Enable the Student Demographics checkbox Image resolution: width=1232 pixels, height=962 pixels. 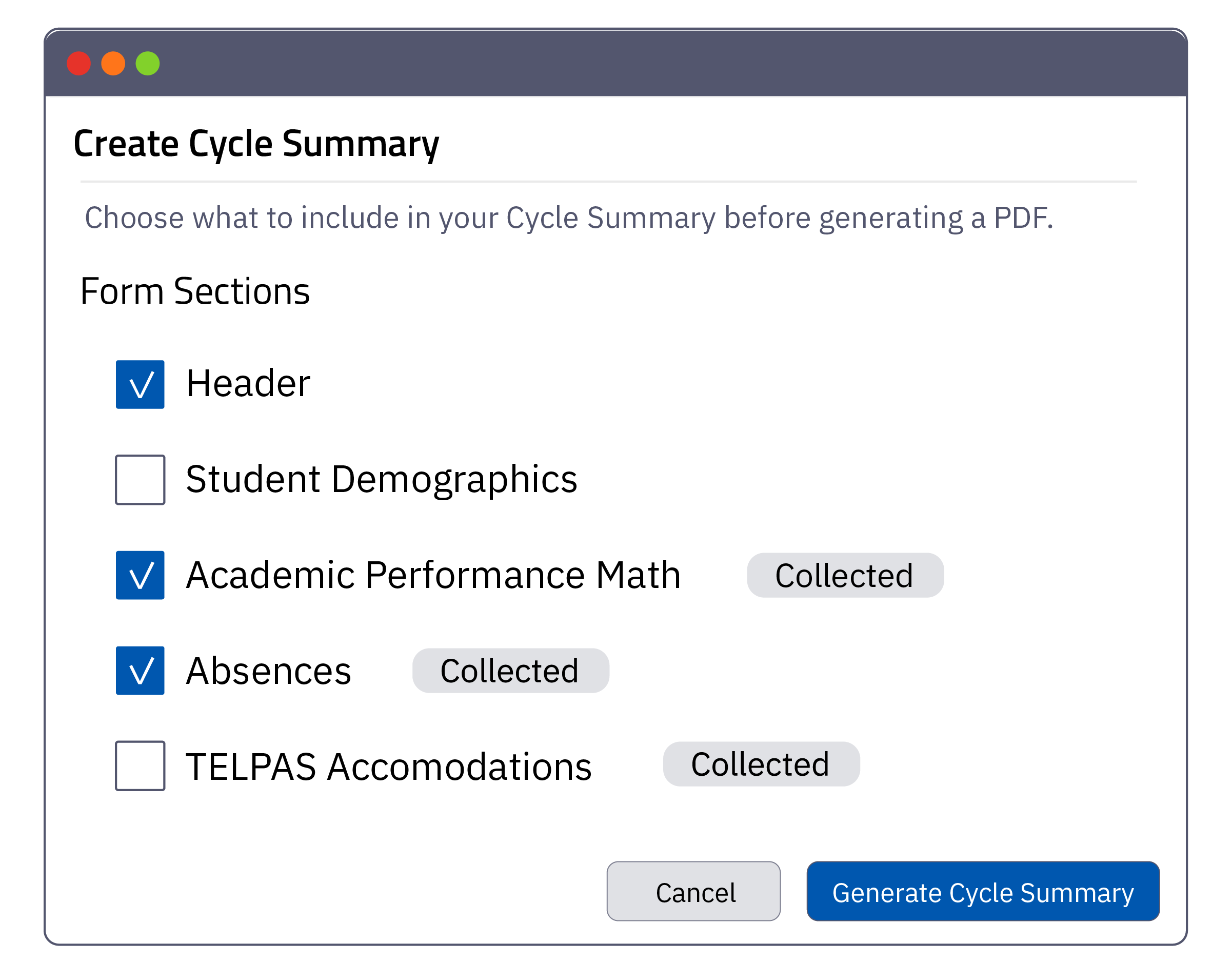[140, 480]
